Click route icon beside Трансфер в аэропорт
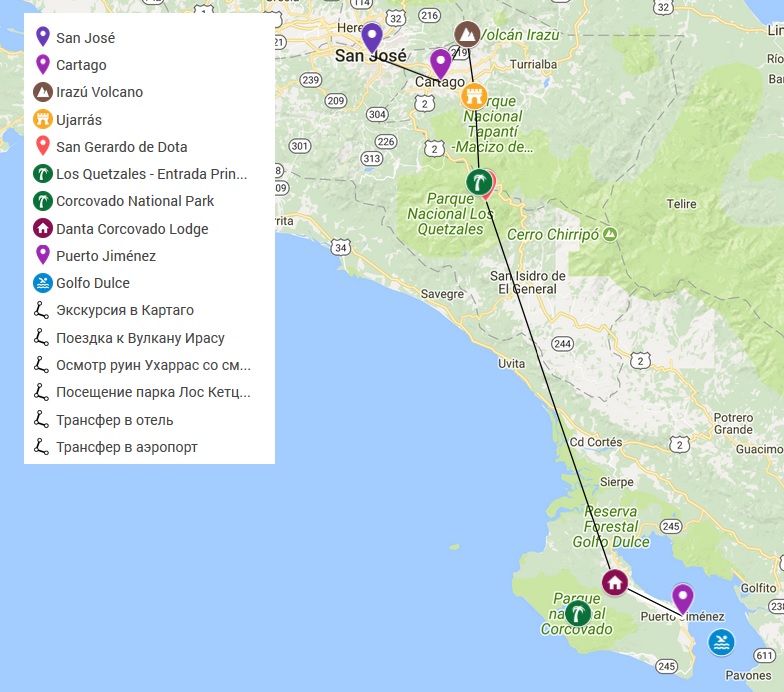 42,446
